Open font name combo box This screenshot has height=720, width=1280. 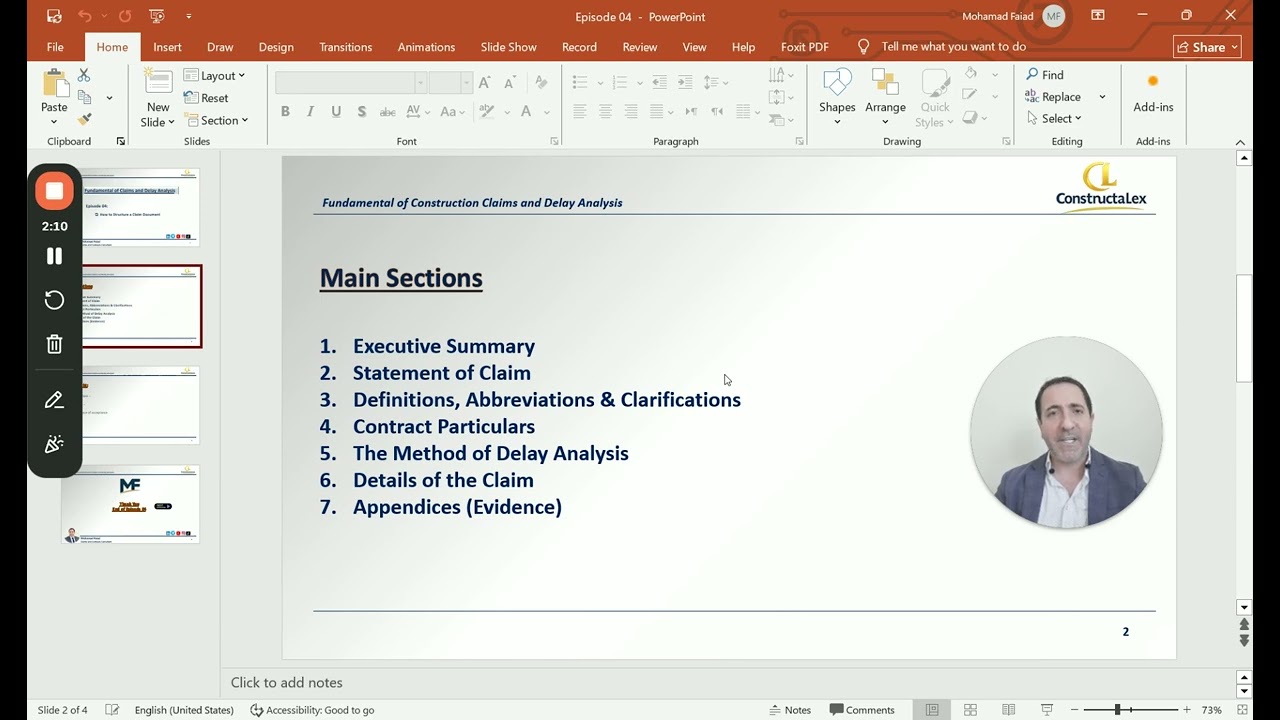tap(350, 83)
